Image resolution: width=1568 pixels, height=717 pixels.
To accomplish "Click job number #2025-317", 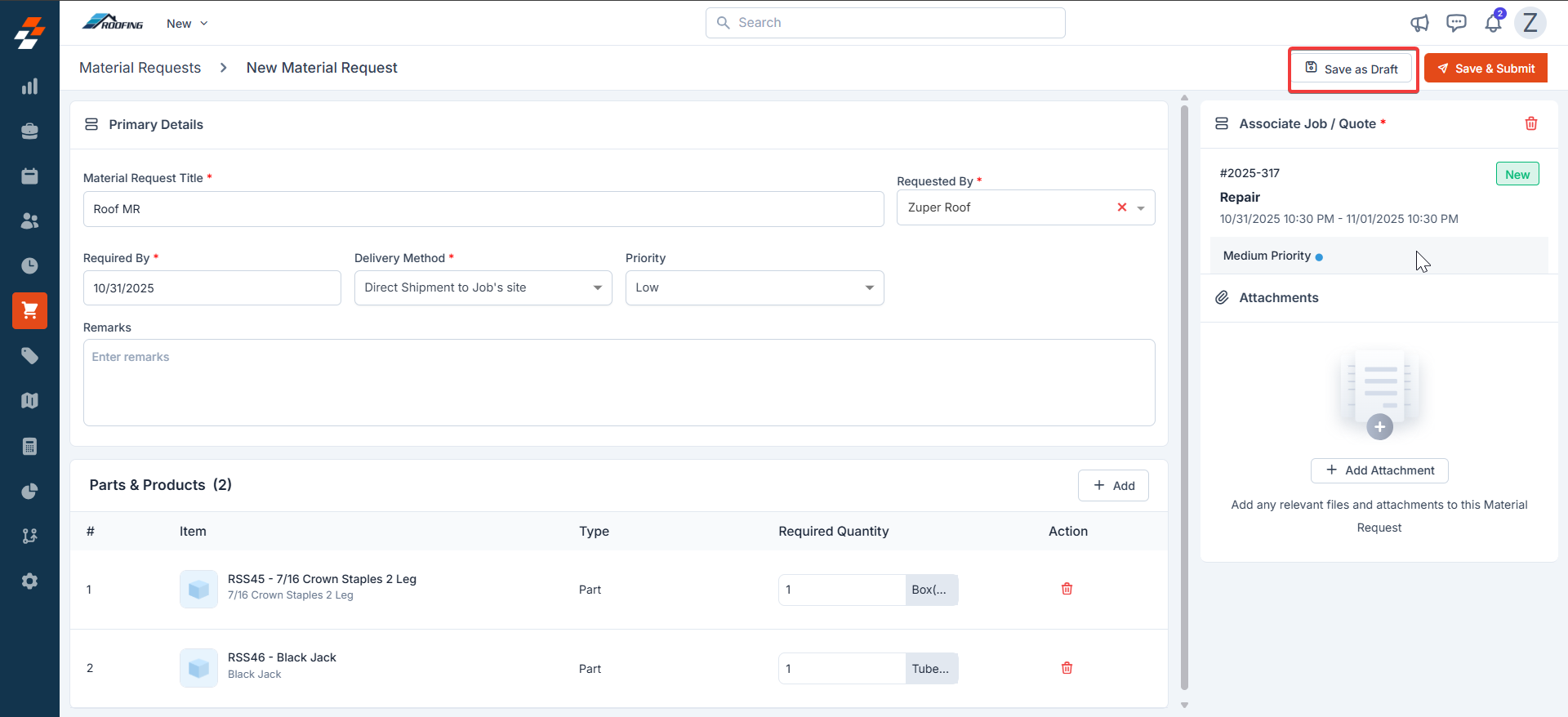I will [1249, 173].
